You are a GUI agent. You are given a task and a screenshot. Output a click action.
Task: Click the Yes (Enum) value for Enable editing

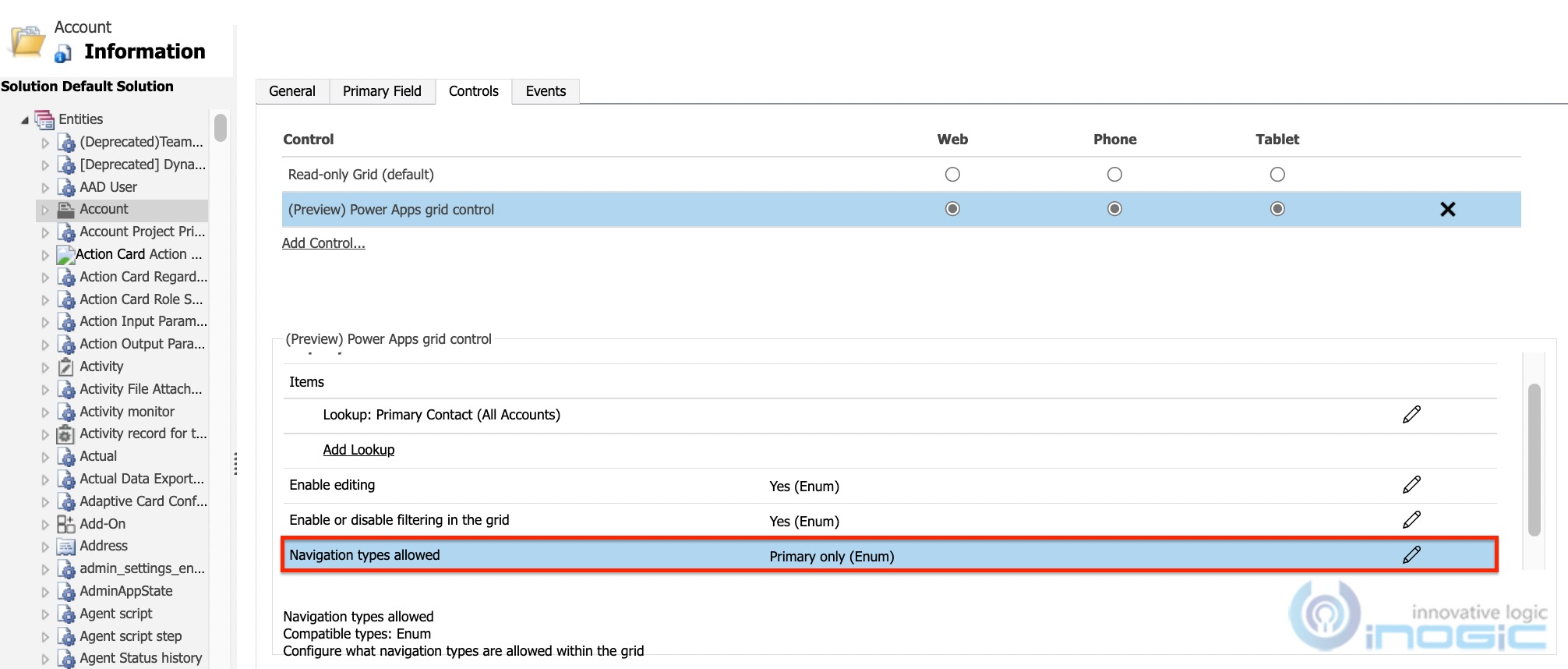804,487
